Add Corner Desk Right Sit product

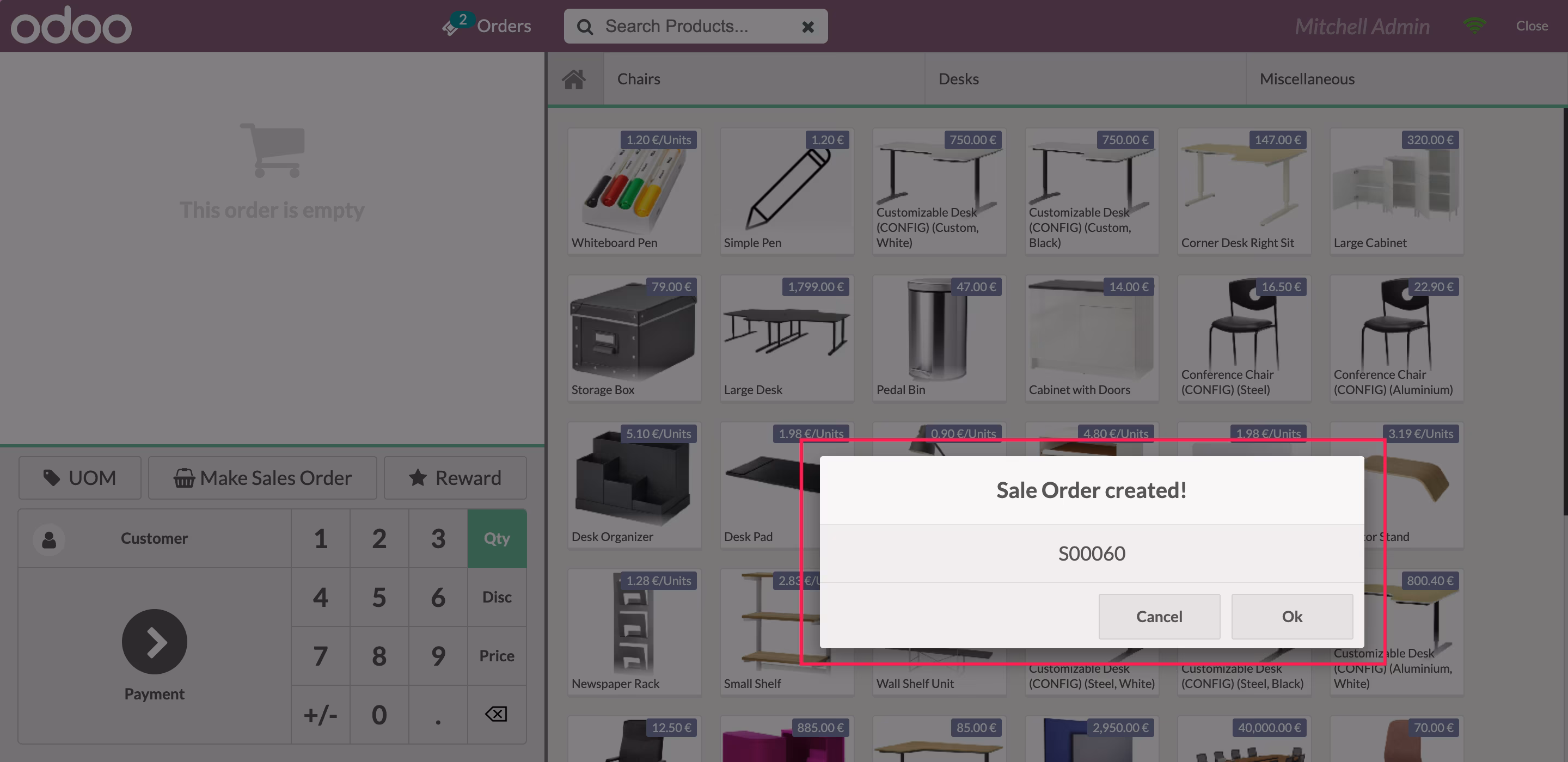click(x=1244, y=190)
